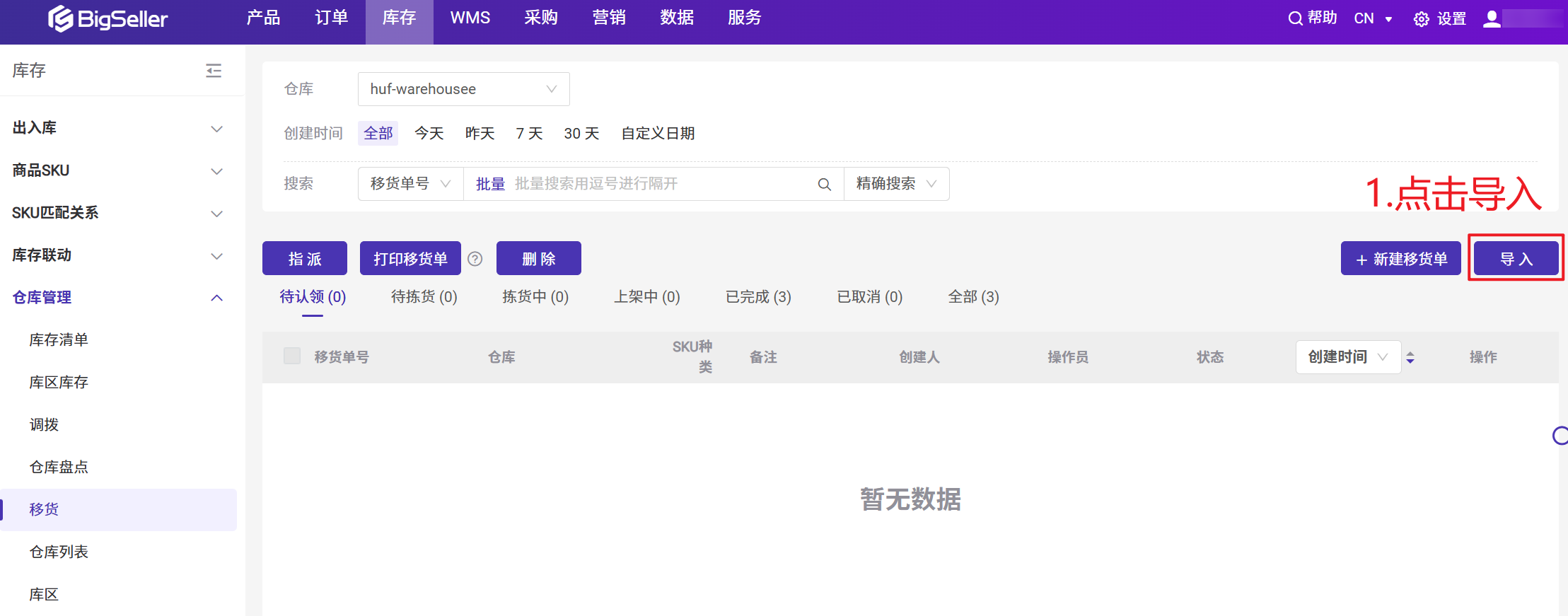Click the 打印移货单 button
This screenshot has height=616, width=1568.
(x=410, y=258)
